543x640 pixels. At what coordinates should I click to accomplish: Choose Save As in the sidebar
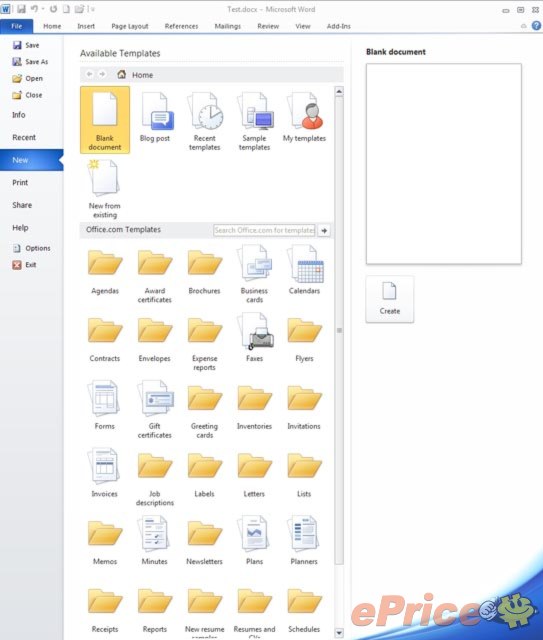point(31,62)
